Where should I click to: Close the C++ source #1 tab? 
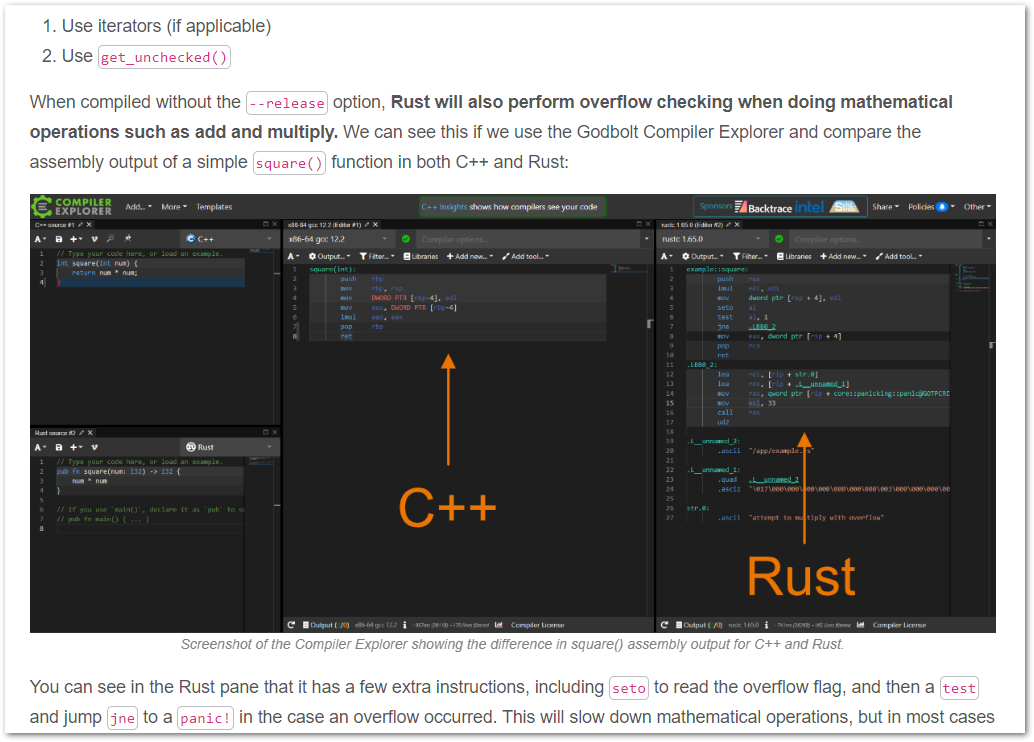click(88, 224)
